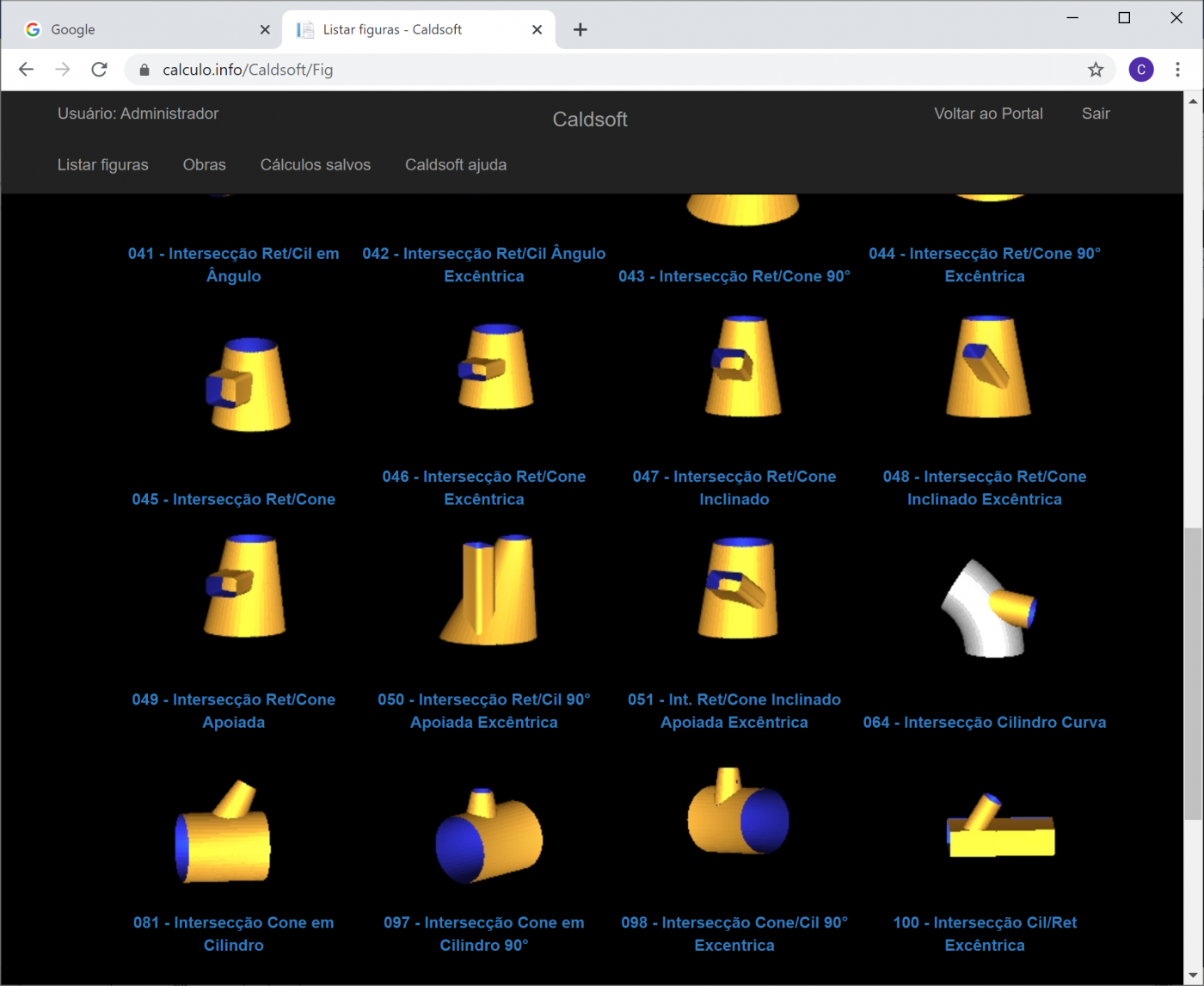The height and width of the screenshot is (986, 1204).
Task: Switch to the Google tab
Action: coord(129,30)
